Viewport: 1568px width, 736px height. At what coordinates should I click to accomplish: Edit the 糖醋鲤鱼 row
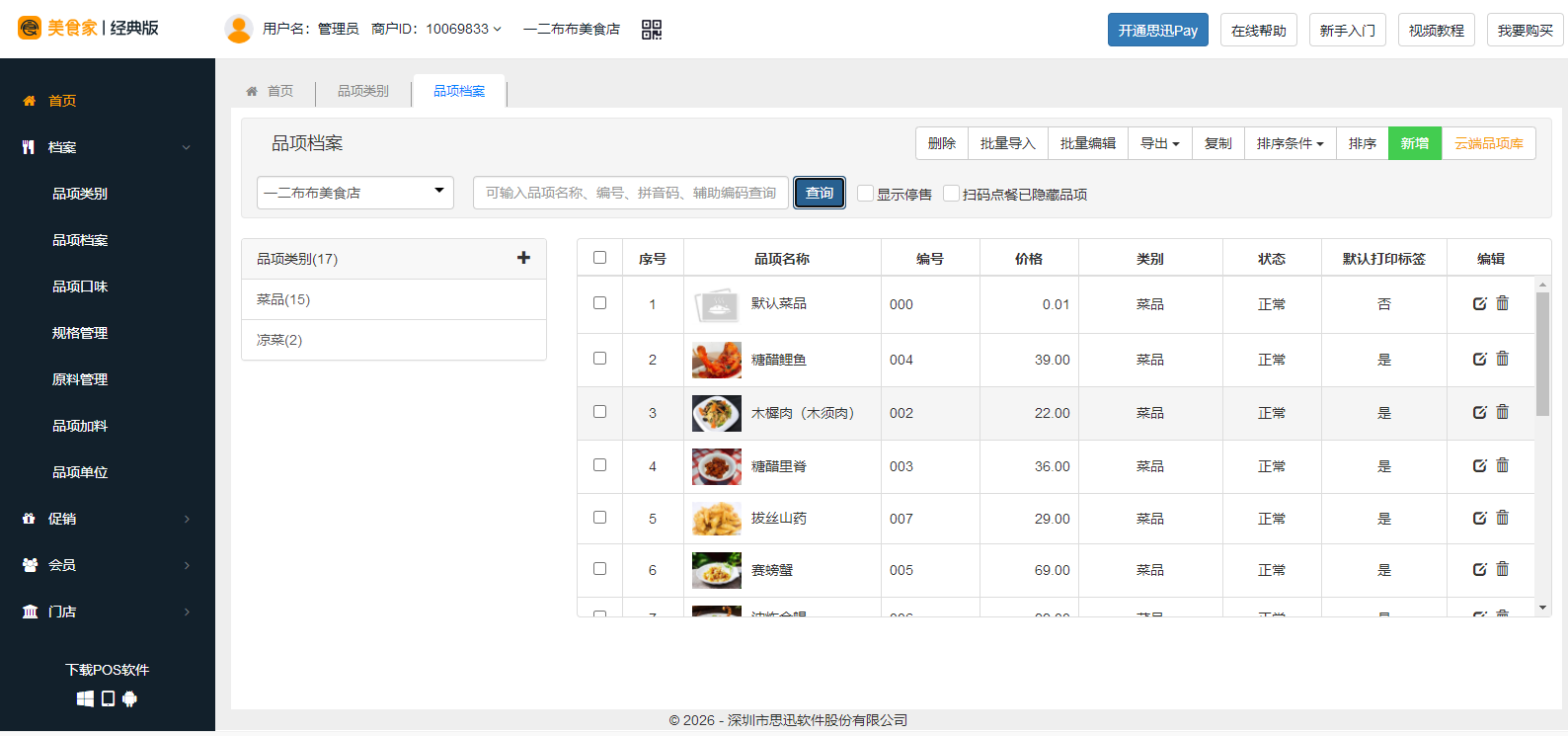(x=1479, y=360)
